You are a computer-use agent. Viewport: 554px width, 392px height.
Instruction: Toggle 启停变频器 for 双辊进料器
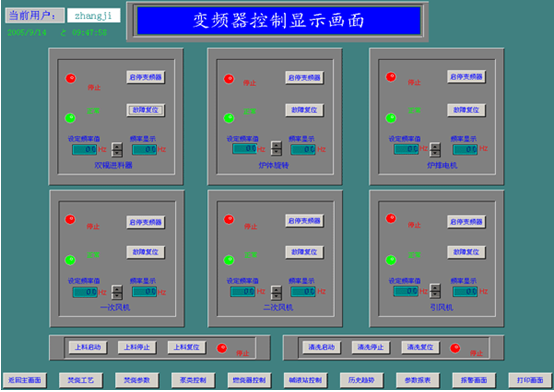(146, 77)
